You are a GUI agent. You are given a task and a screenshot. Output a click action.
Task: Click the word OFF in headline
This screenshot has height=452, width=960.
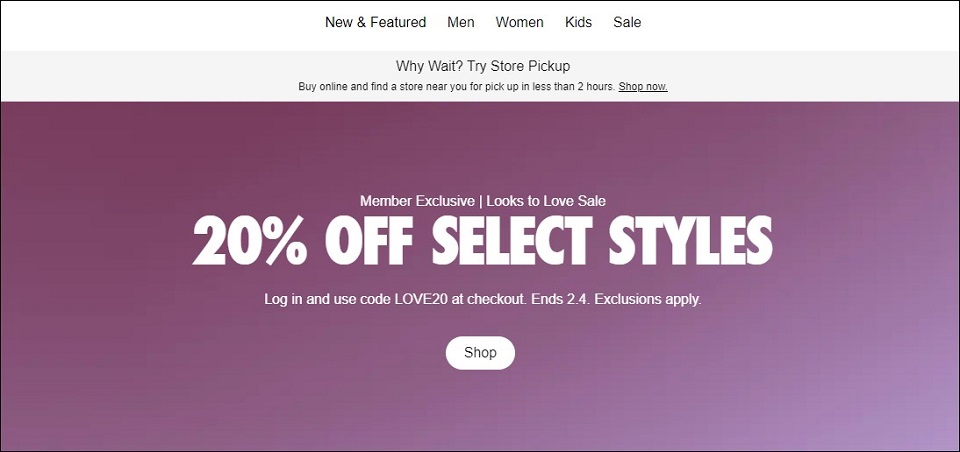click(x=369, y=241)
